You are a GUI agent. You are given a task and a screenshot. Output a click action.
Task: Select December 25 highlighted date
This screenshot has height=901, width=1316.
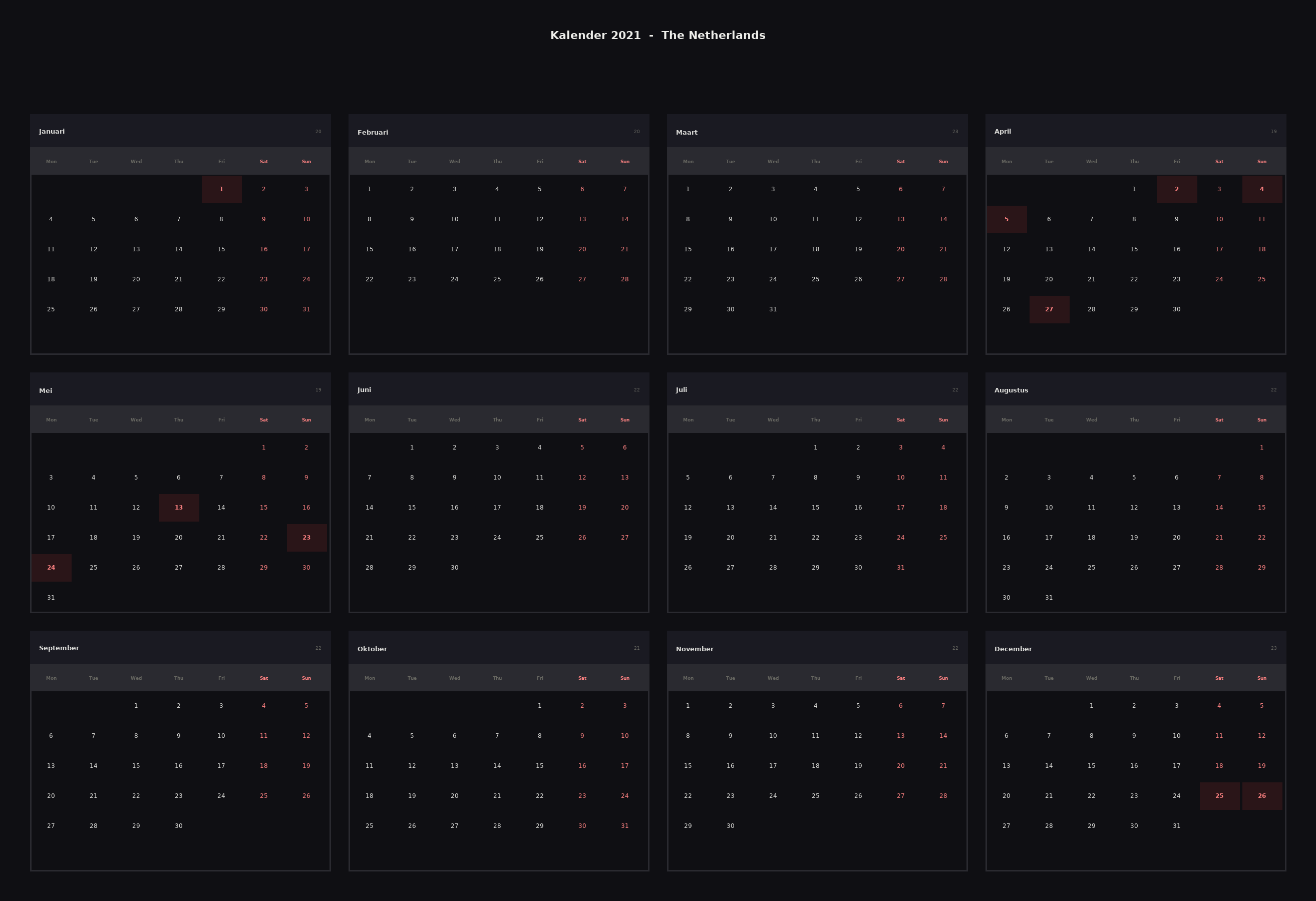[1219, 796]
